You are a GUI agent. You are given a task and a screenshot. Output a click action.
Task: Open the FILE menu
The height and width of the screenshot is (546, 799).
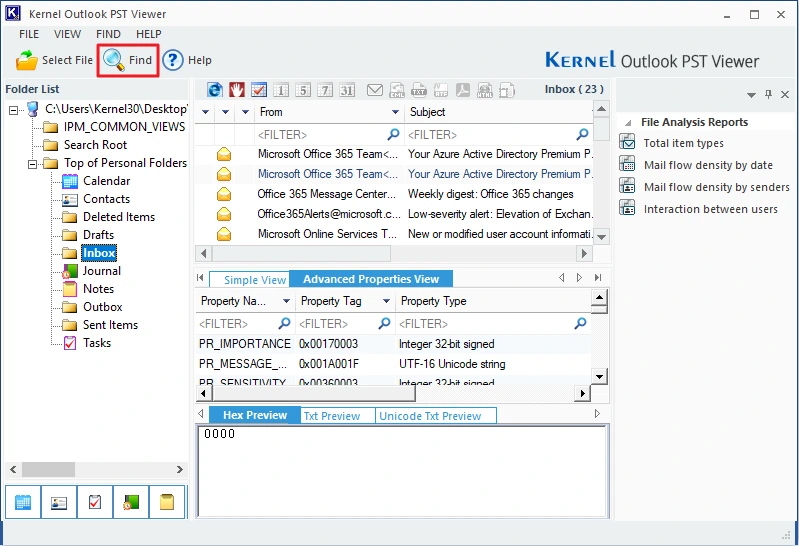click(x=29, y=34)
